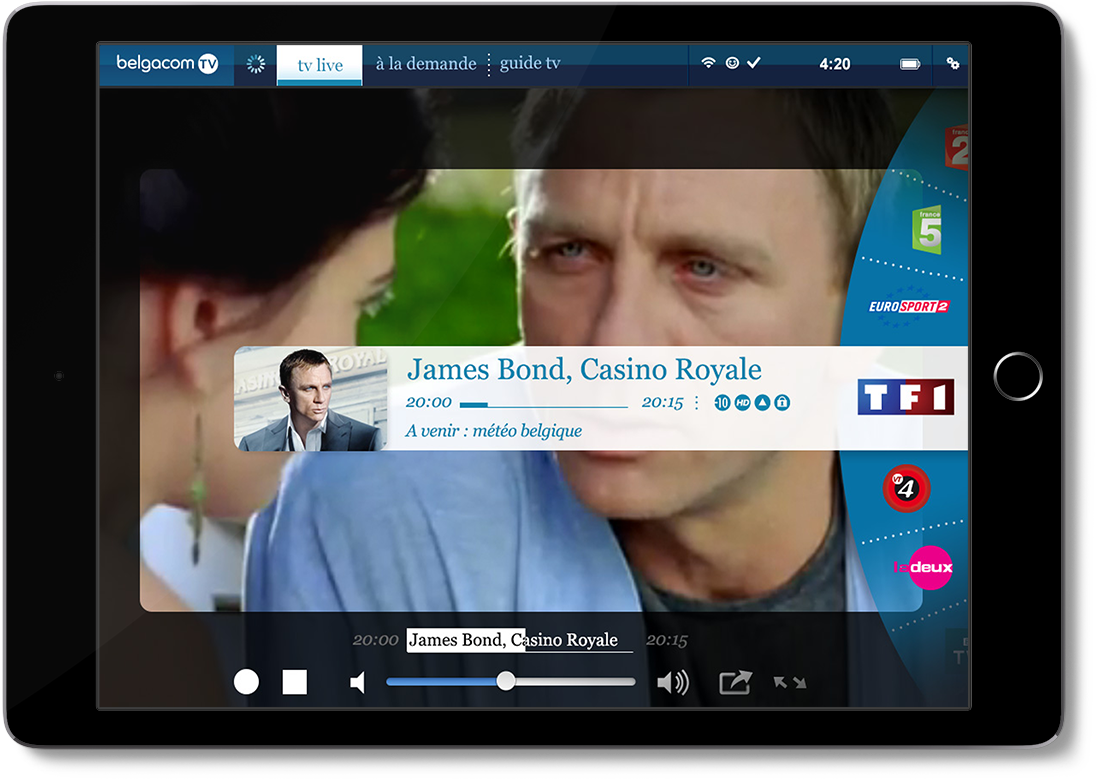Switch to the tv live tab
The image size is (1097, 779).
point(320,65)
